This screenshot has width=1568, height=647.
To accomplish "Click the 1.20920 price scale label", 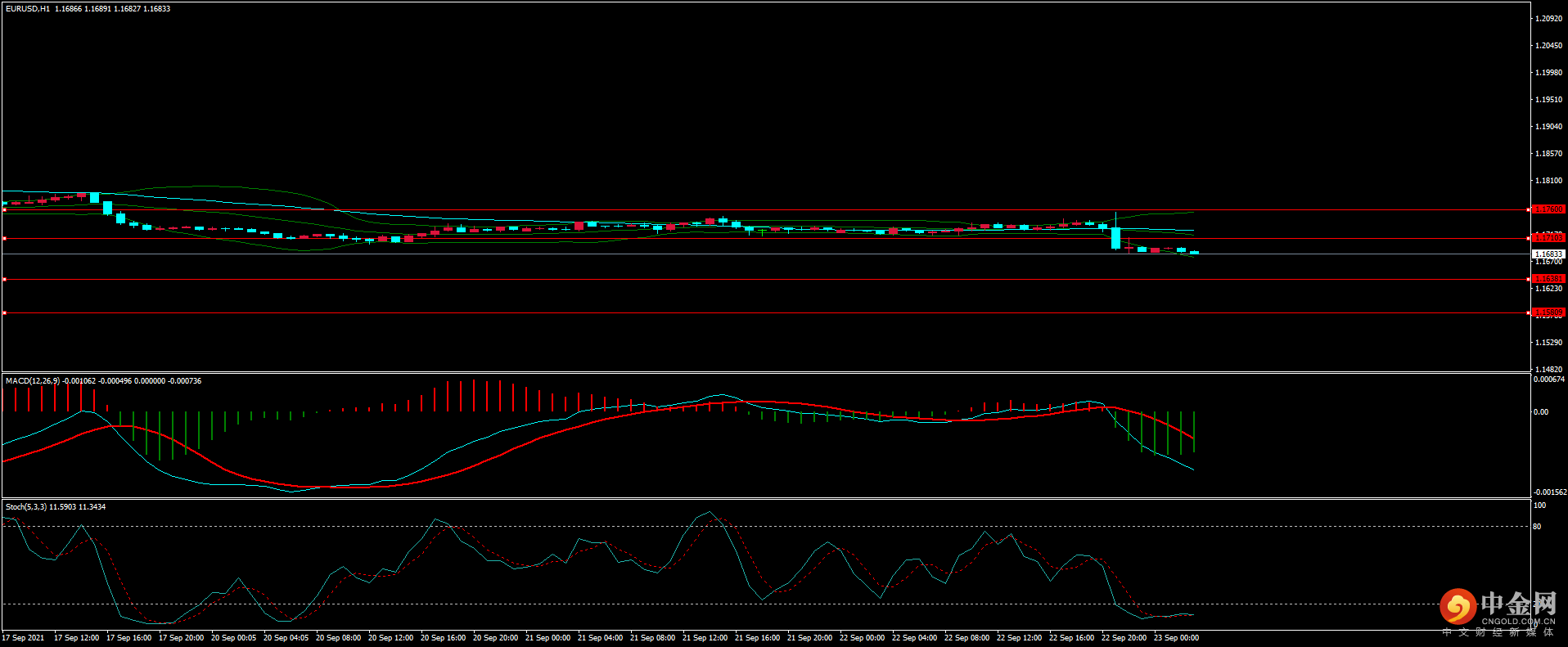I will point(1548,19).
